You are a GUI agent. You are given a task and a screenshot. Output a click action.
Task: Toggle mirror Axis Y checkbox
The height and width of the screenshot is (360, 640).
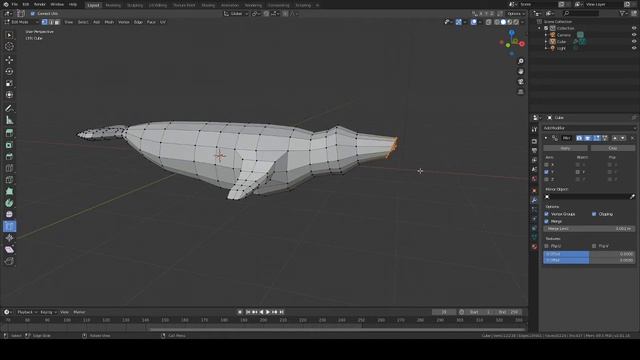[x=547, y=172]
